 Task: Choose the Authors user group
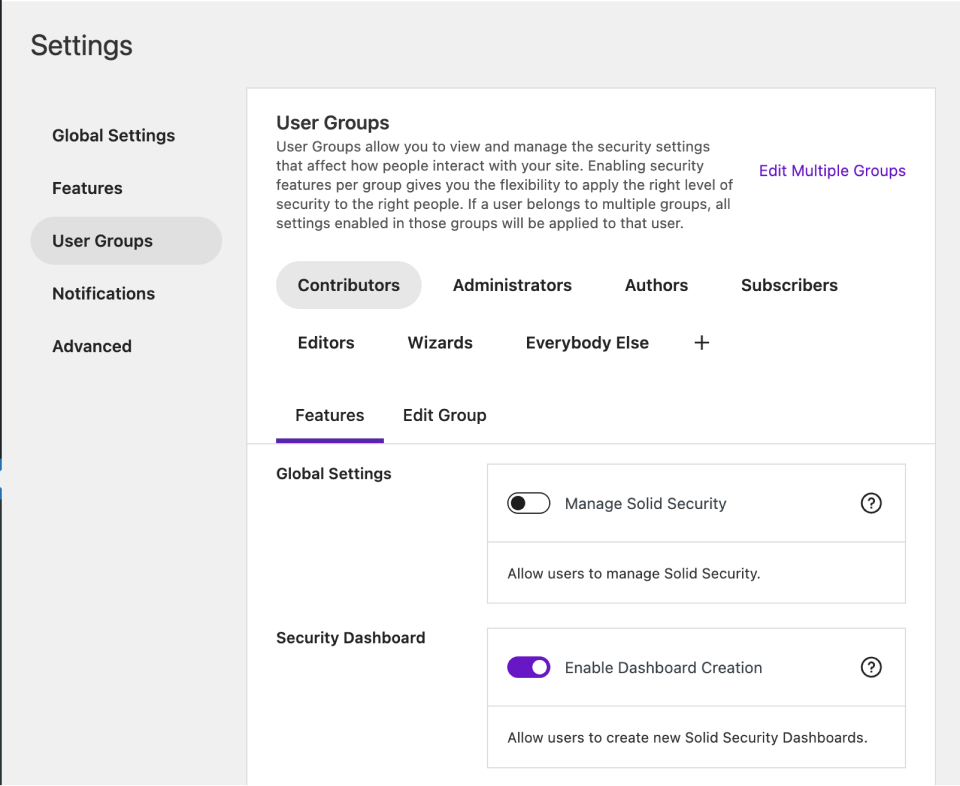point(656,285)
